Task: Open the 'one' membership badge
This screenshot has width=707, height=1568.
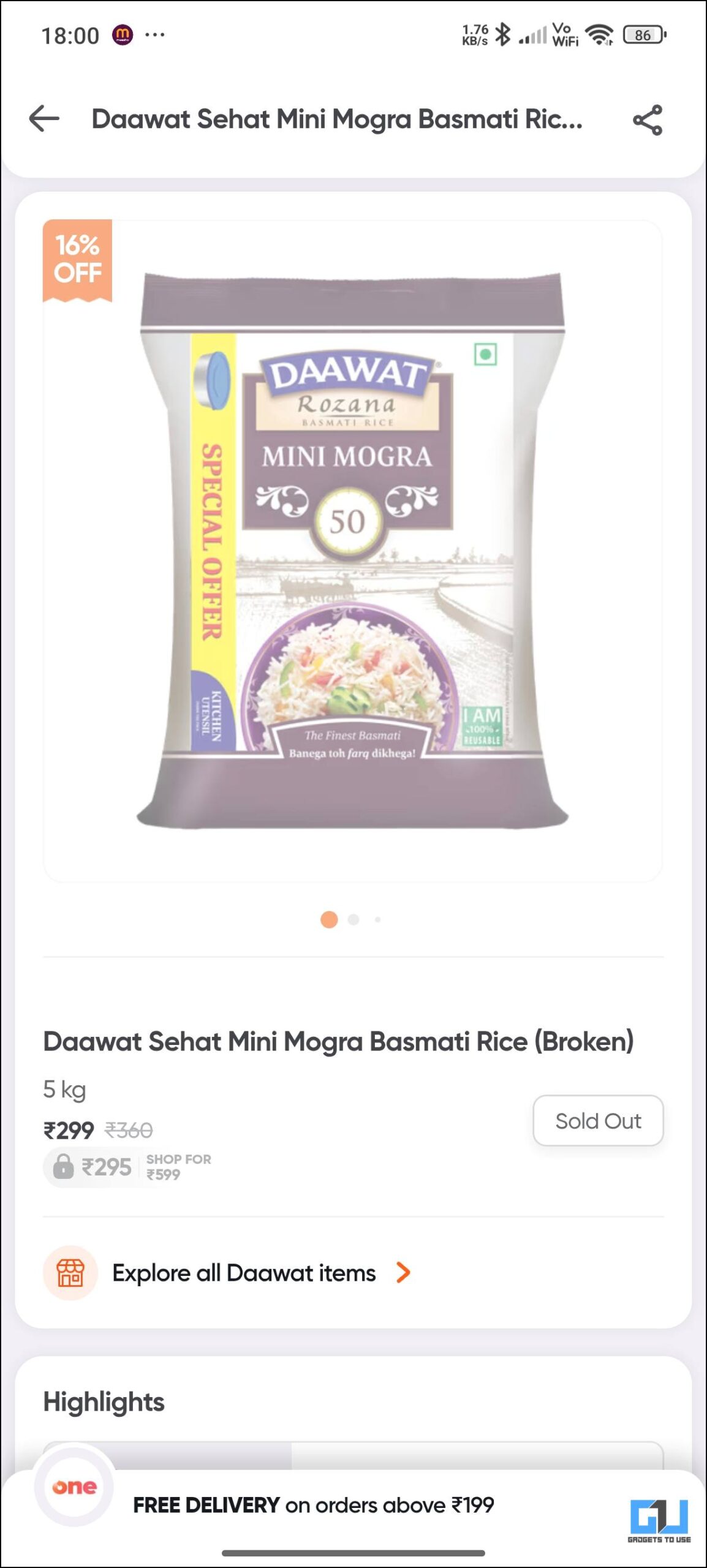Action: click(x=74, y=1487)
